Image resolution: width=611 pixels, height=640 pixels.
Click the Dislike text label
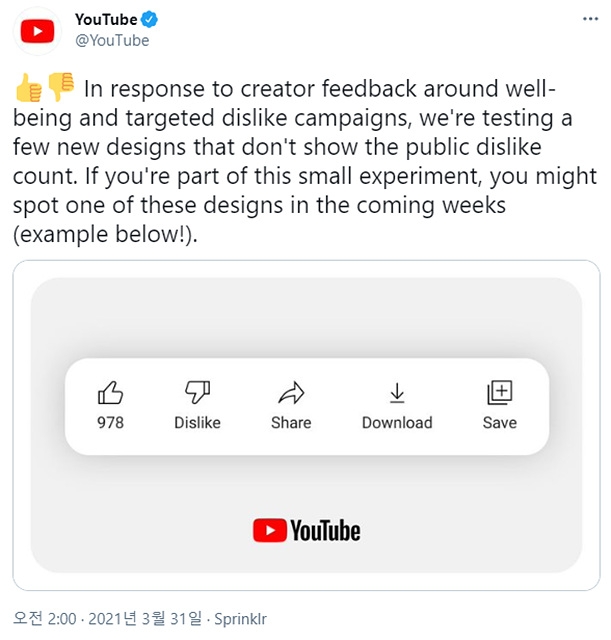pyautogui.click(x=197, y=422)
